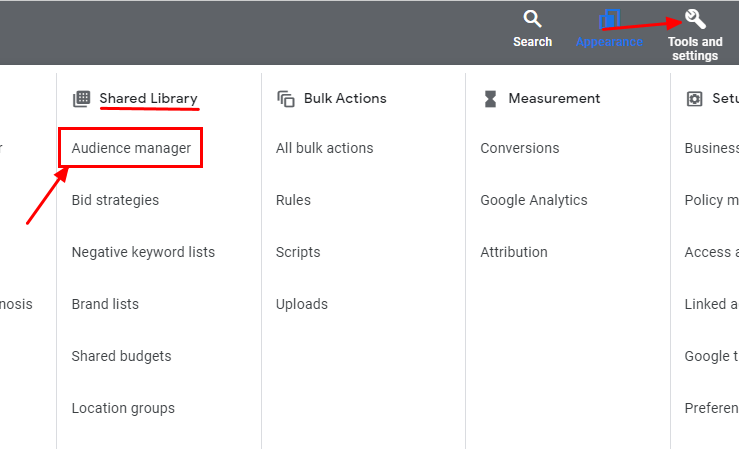The width and height of the screenshot is (739, 449).
Task: Click the Measurement heading
Action: 554,98
